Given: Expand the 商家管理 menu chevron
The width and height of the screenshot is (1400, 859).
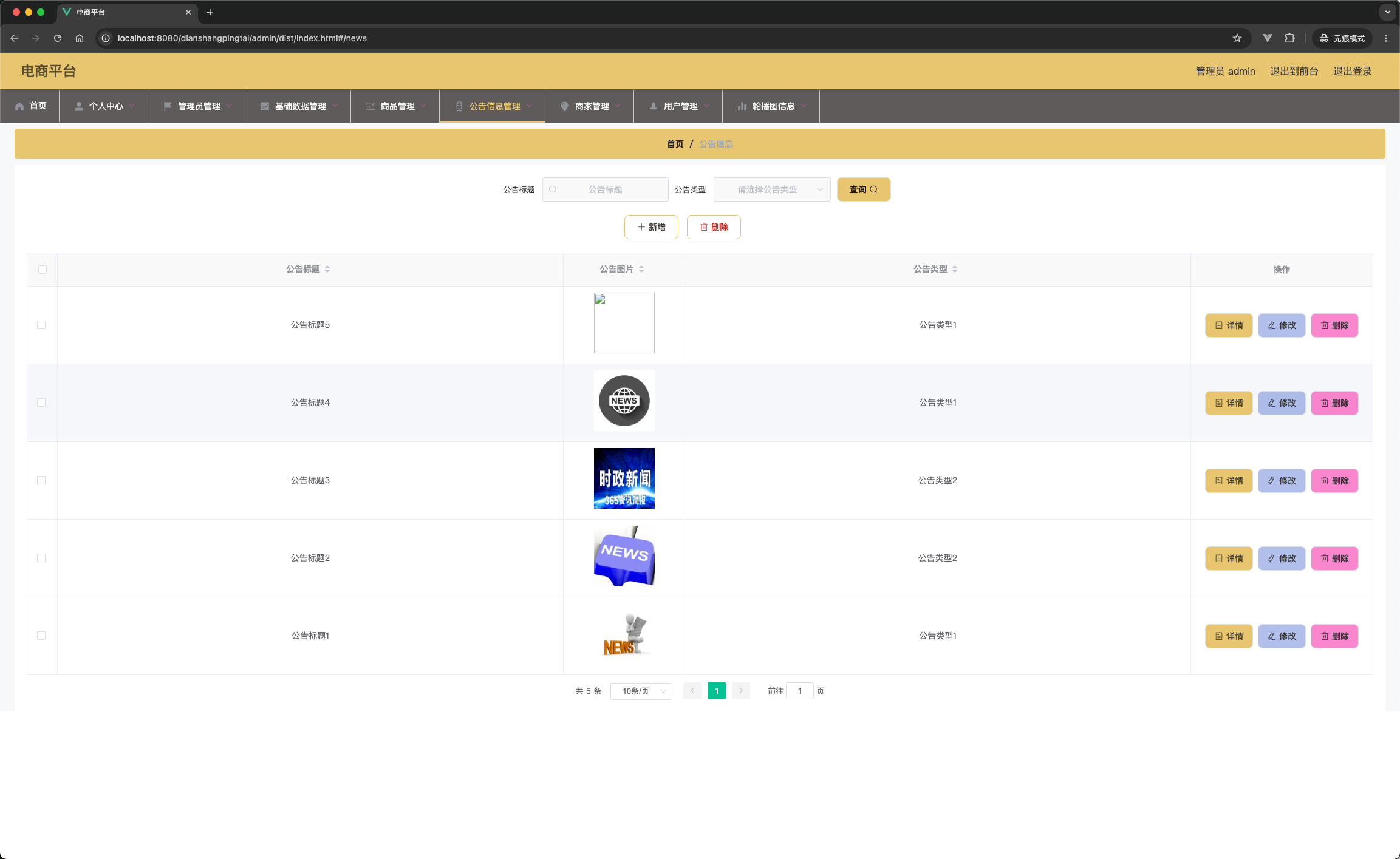Looking at the screenshot, I should pyautogui.click(x=618, y=106).
